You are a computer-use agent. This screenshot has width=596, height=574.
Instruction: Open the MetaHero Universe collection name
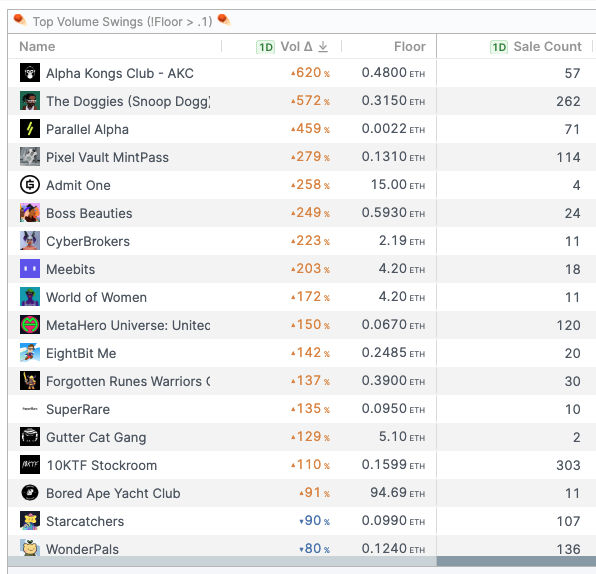point(128,325)
